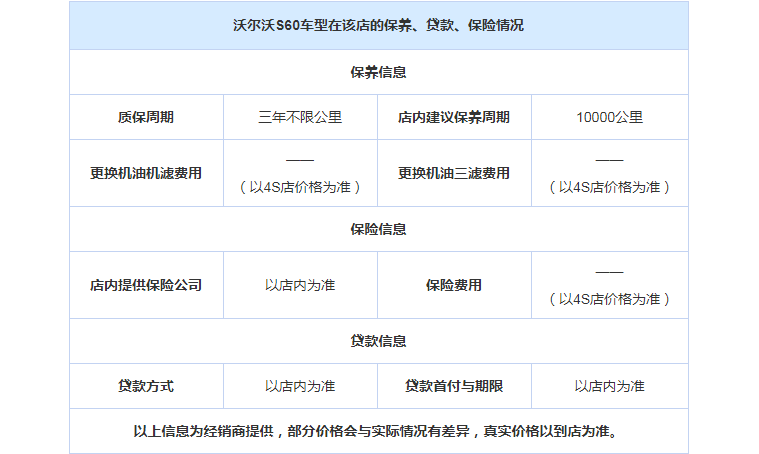Click the table title about 沃尔沃S60车型
The image size is (759, 454).
378,25
